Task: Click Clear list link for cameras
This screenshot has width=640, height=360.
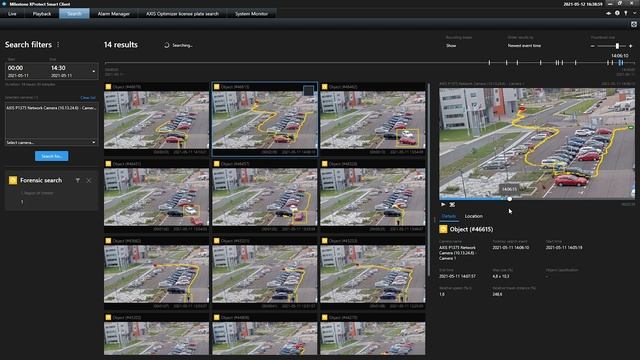Action: (x=88, y=98)
